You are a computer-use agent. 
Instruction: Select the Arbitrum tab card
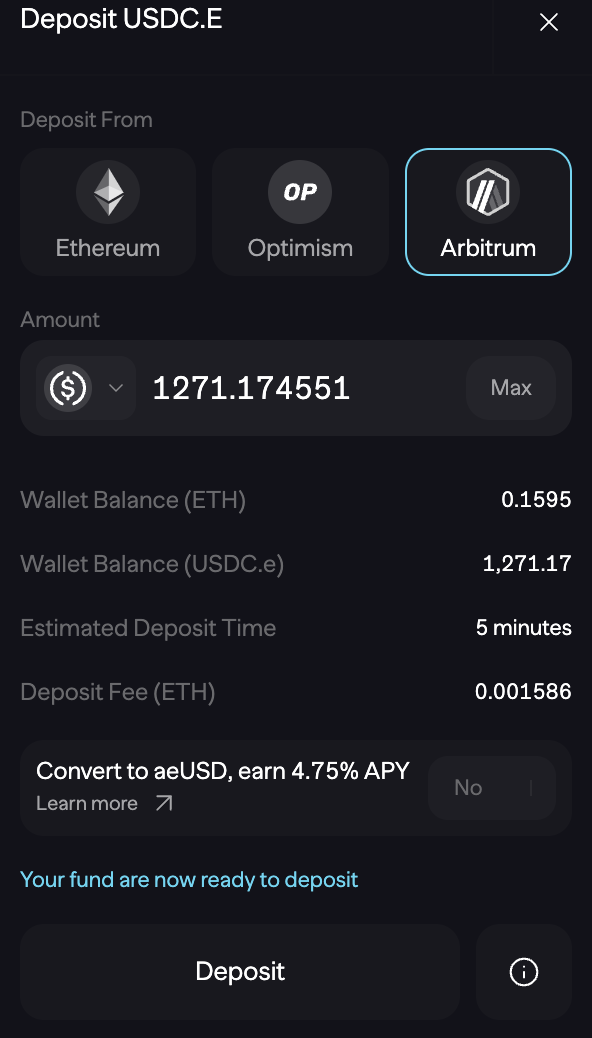[488, 211]
